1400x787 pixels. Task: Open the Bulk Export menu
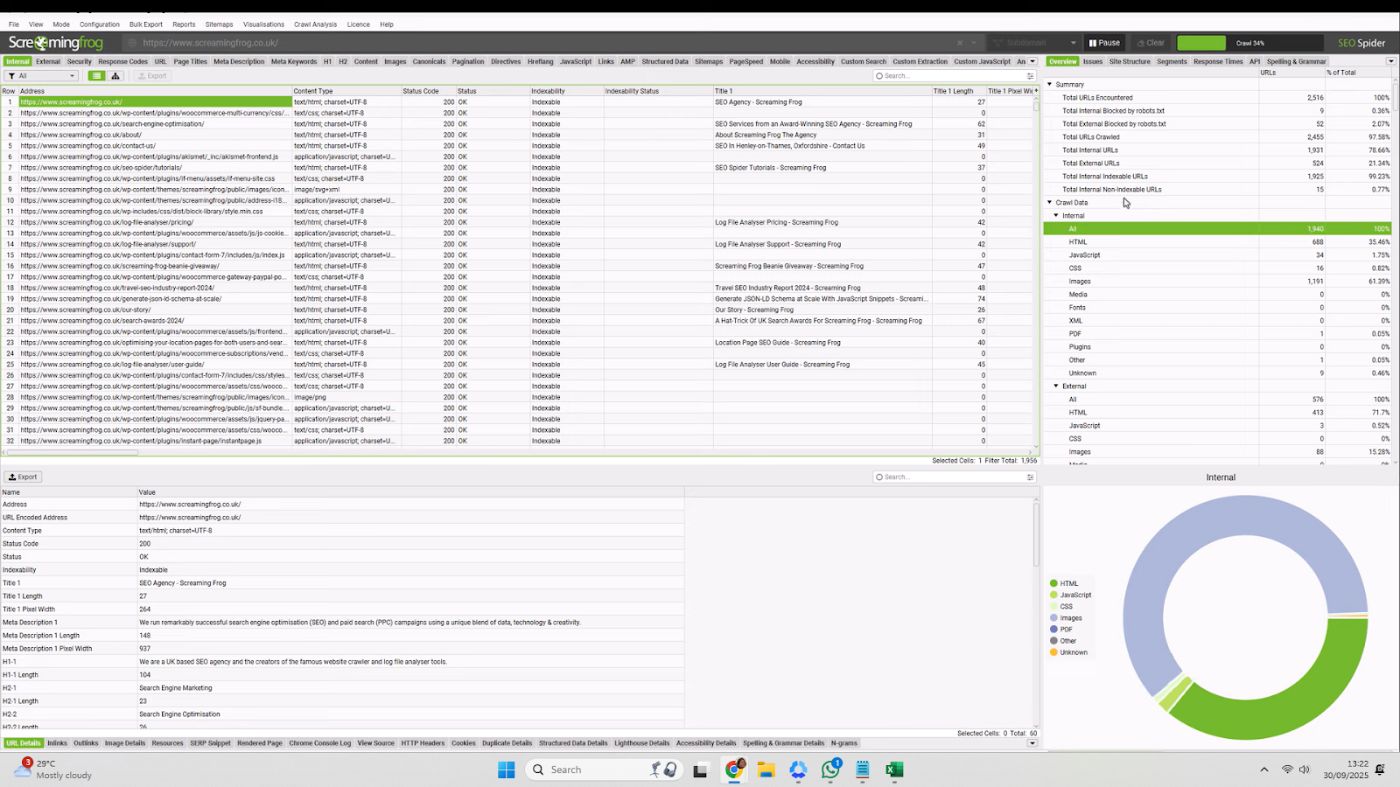pyautogui.click(x=145, y=24)
